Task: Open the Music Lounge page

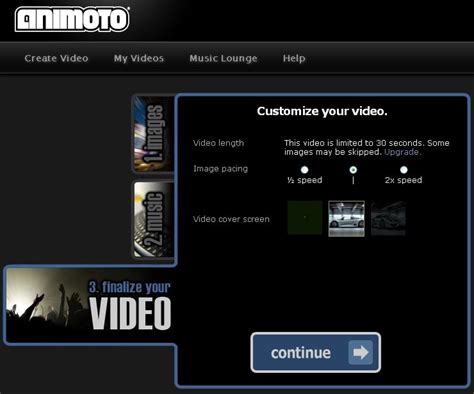Action: 223,58
